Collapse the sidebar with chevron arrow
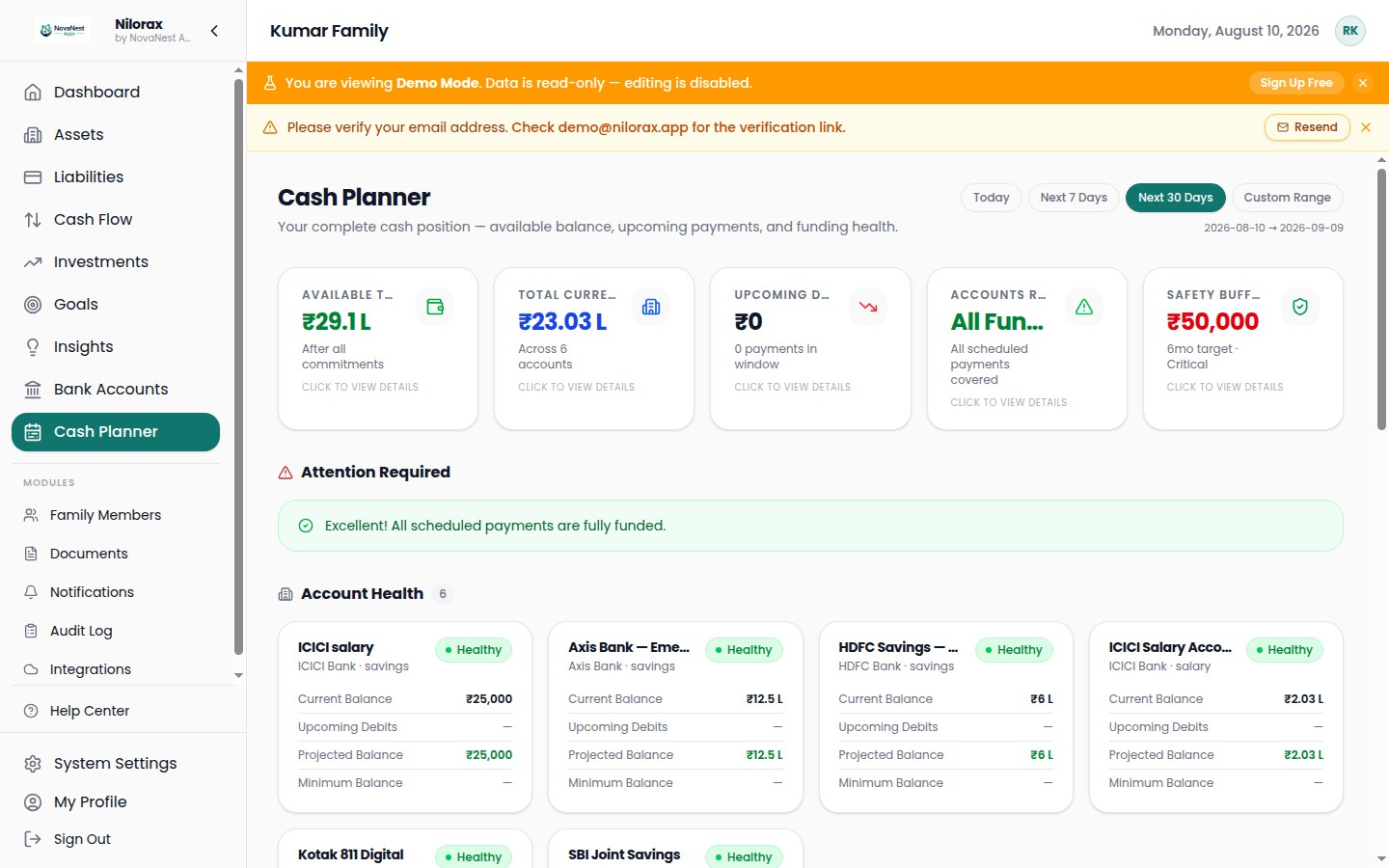Viewport: 1389px width, 868px height. coord(214,31)
